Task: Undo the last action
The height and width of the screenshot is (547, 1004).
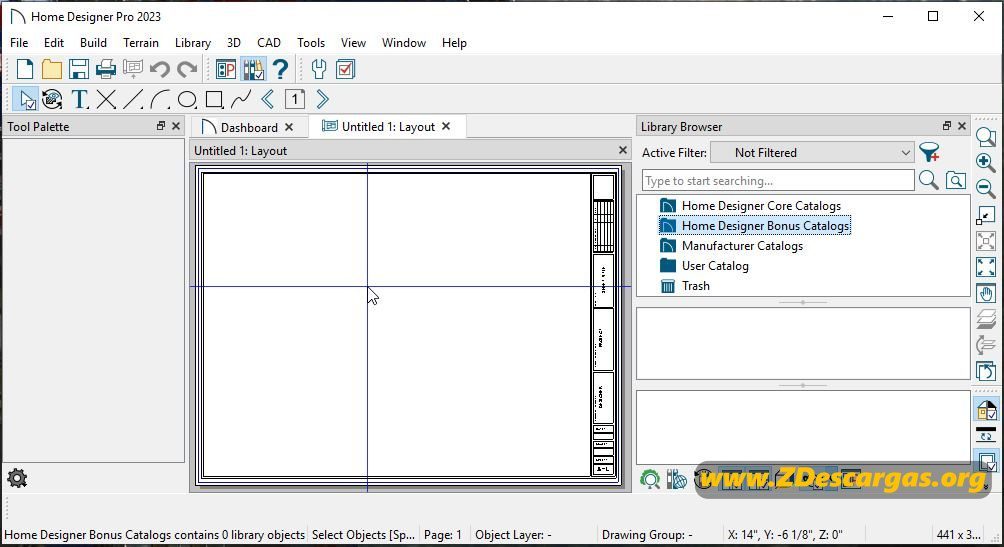Action: 159,69
